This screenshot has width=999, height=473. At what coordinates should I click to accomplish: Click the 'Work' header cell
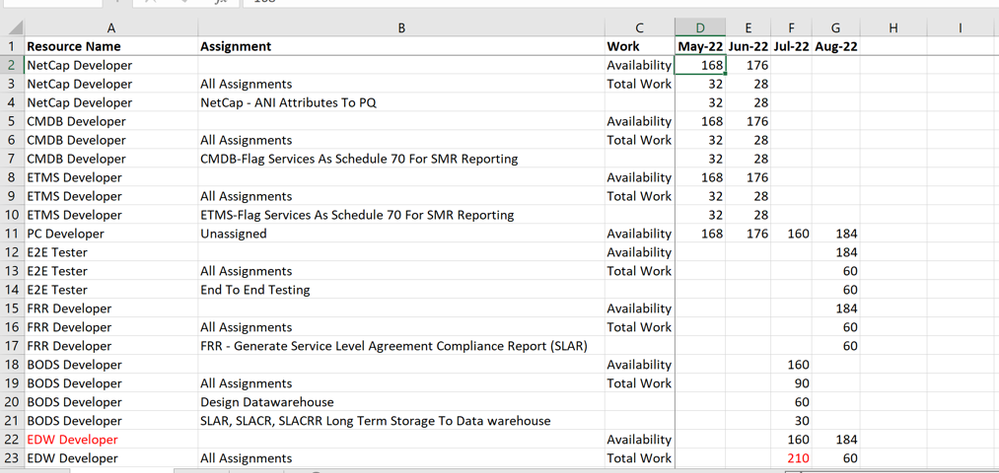point(640,47)
